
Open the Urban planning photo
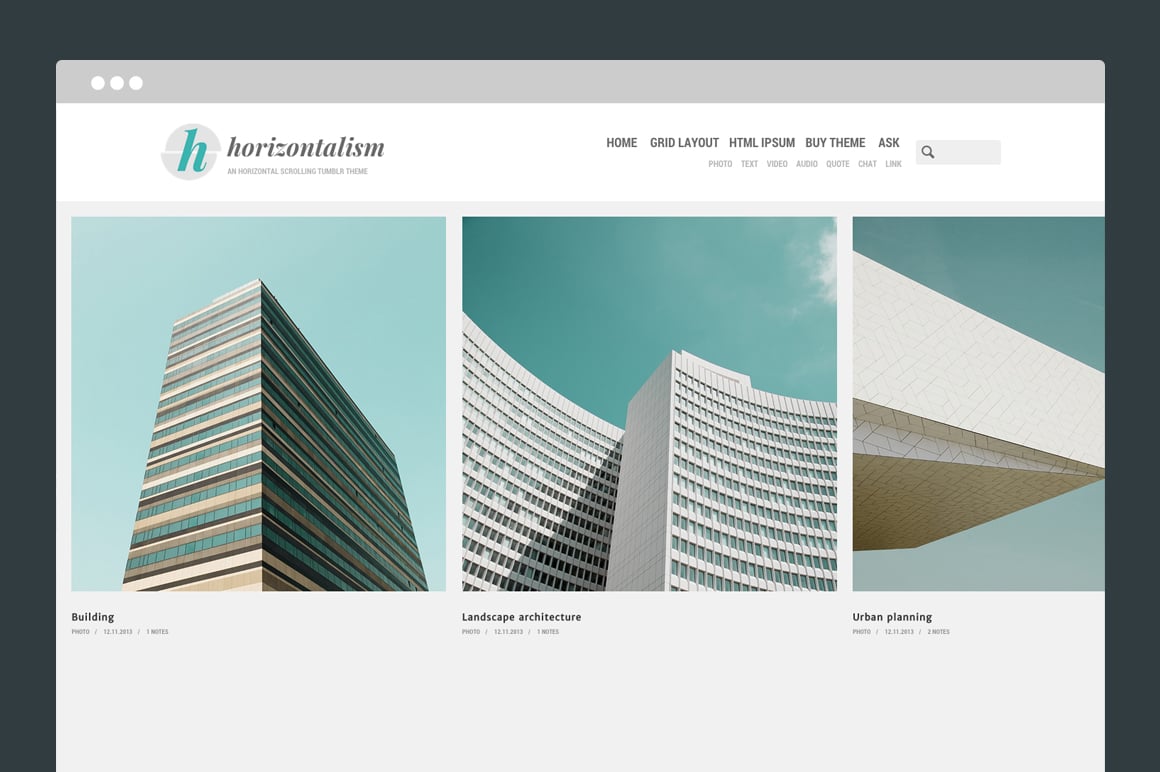point(979,404)
